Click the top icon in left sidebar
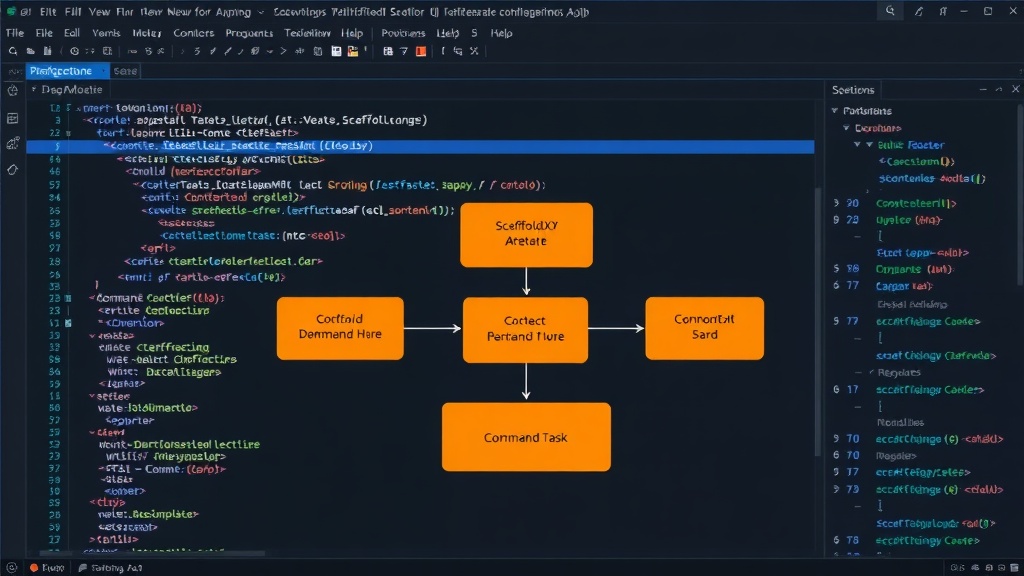The height and width of the screenshot is (576, 1024). pyautogui.click(x=12, y=91)
